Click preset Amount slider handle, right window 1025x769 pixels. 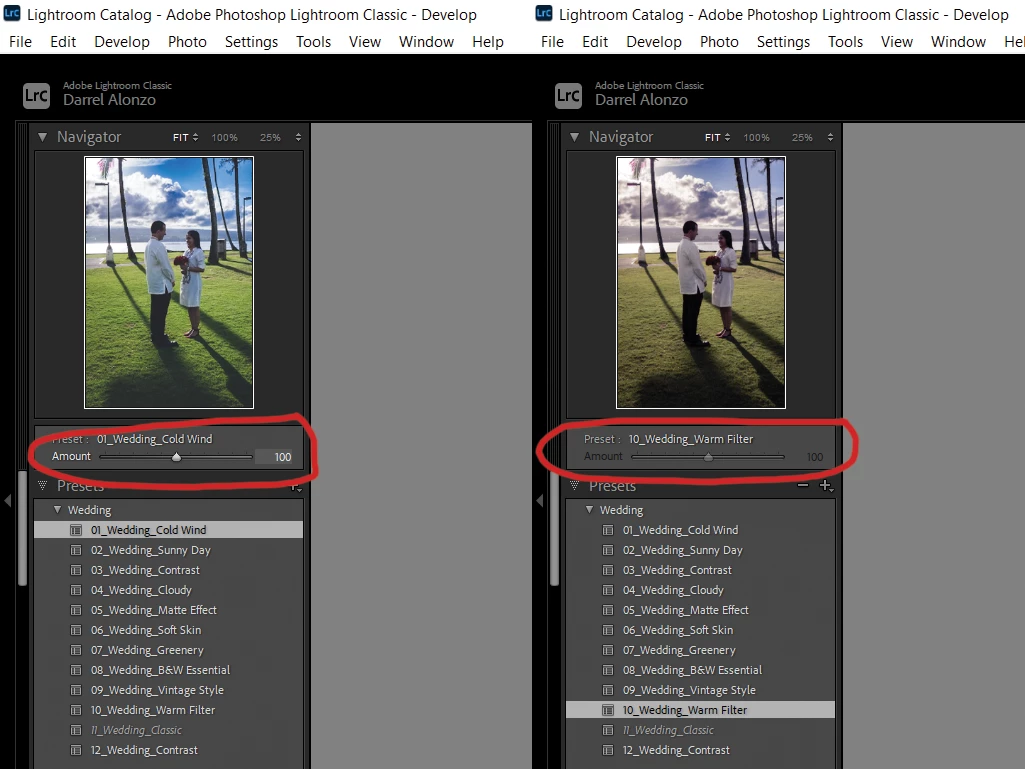pyautogui.click(x=709, y=457)
